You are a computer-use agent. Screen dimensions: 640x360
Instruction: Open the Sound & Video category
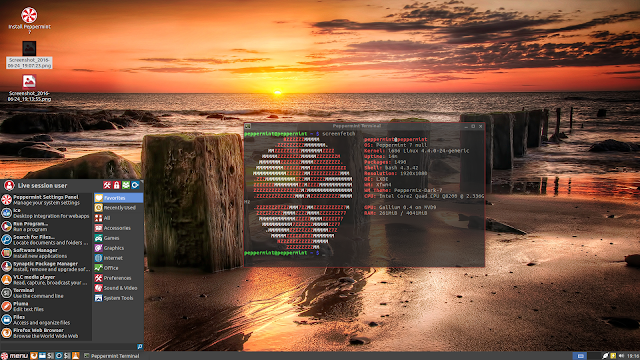[x=118, y=288]
